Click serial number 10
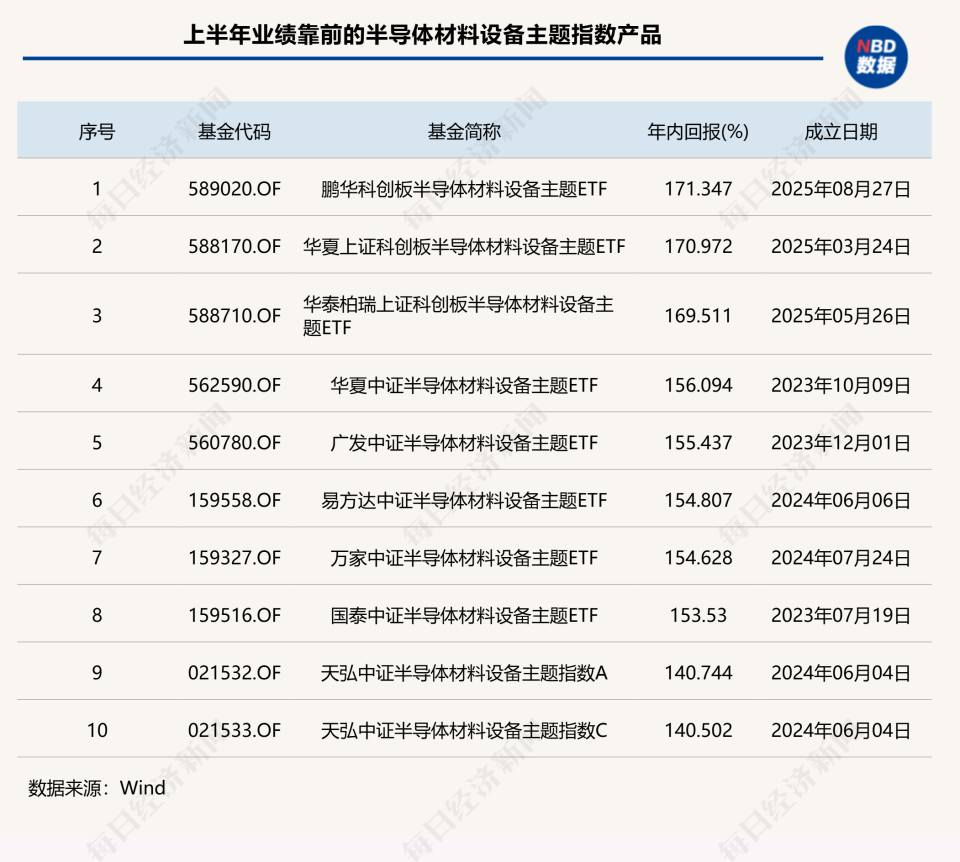Image resolution: width=960 pixels, height=862 pixels. (97, 730)
